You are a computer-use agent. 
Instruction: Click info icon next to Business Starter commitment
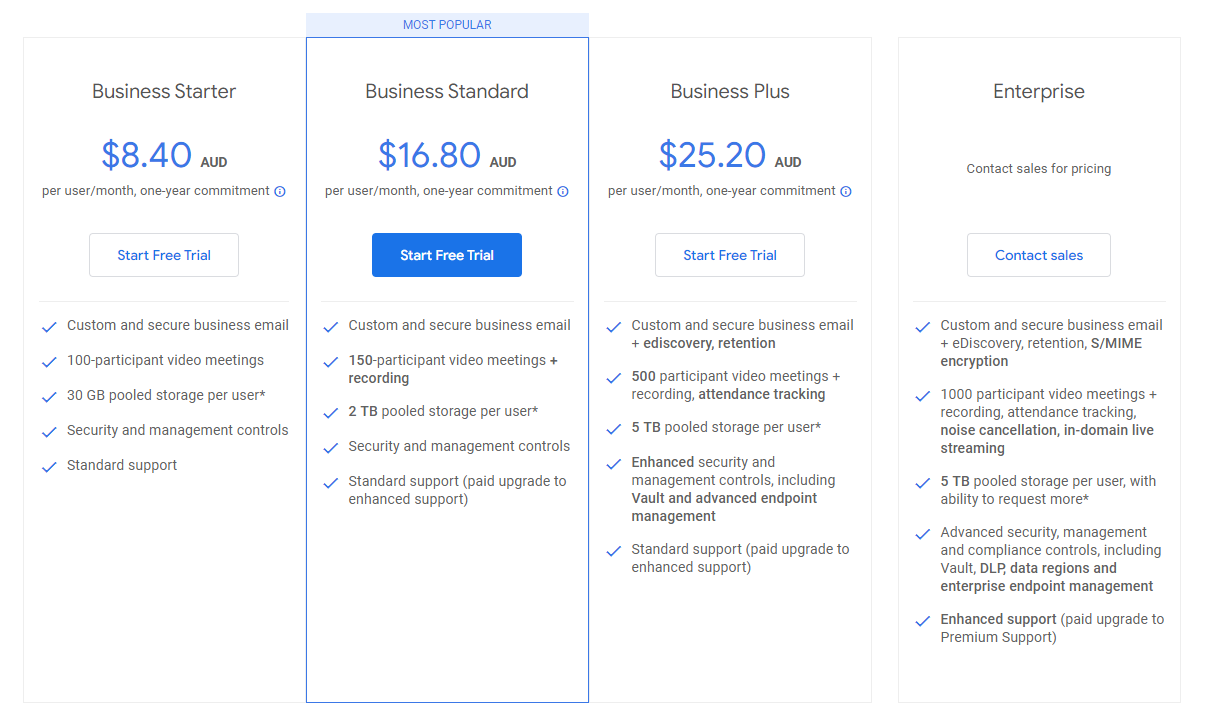click(280, 191)
